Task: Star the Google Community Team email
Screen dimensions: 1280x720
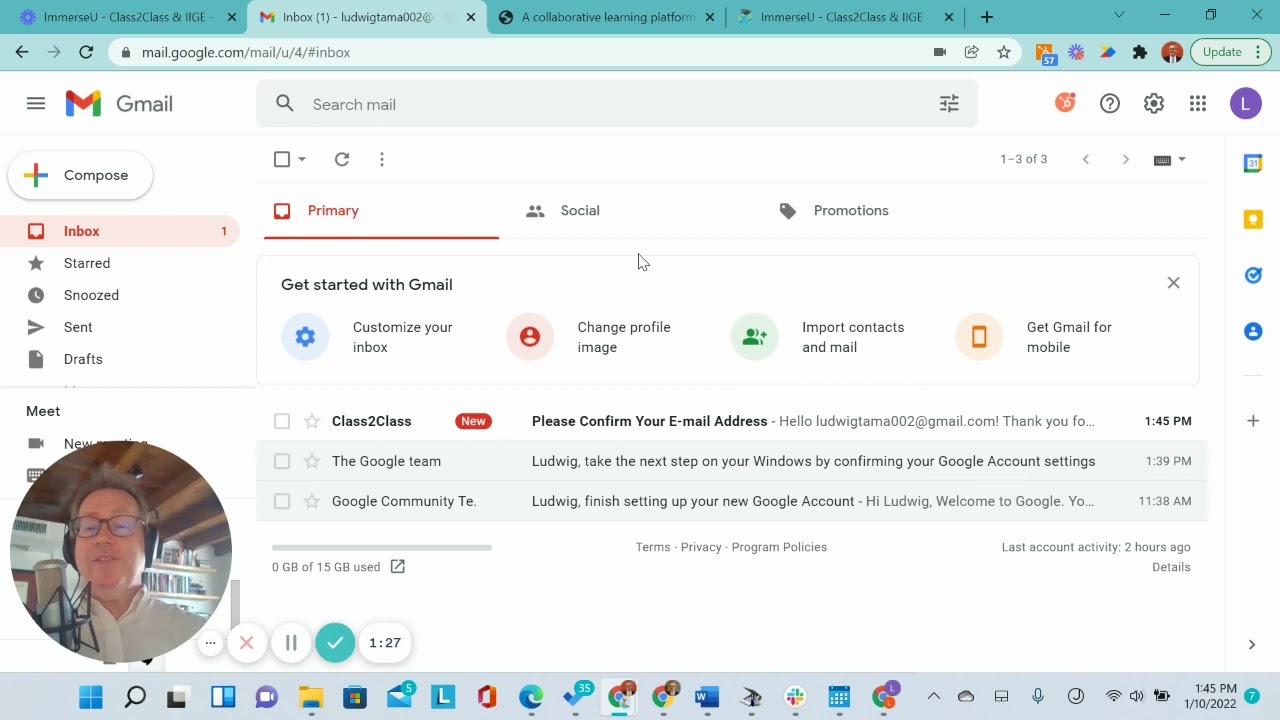Action: tap(312, 501)
